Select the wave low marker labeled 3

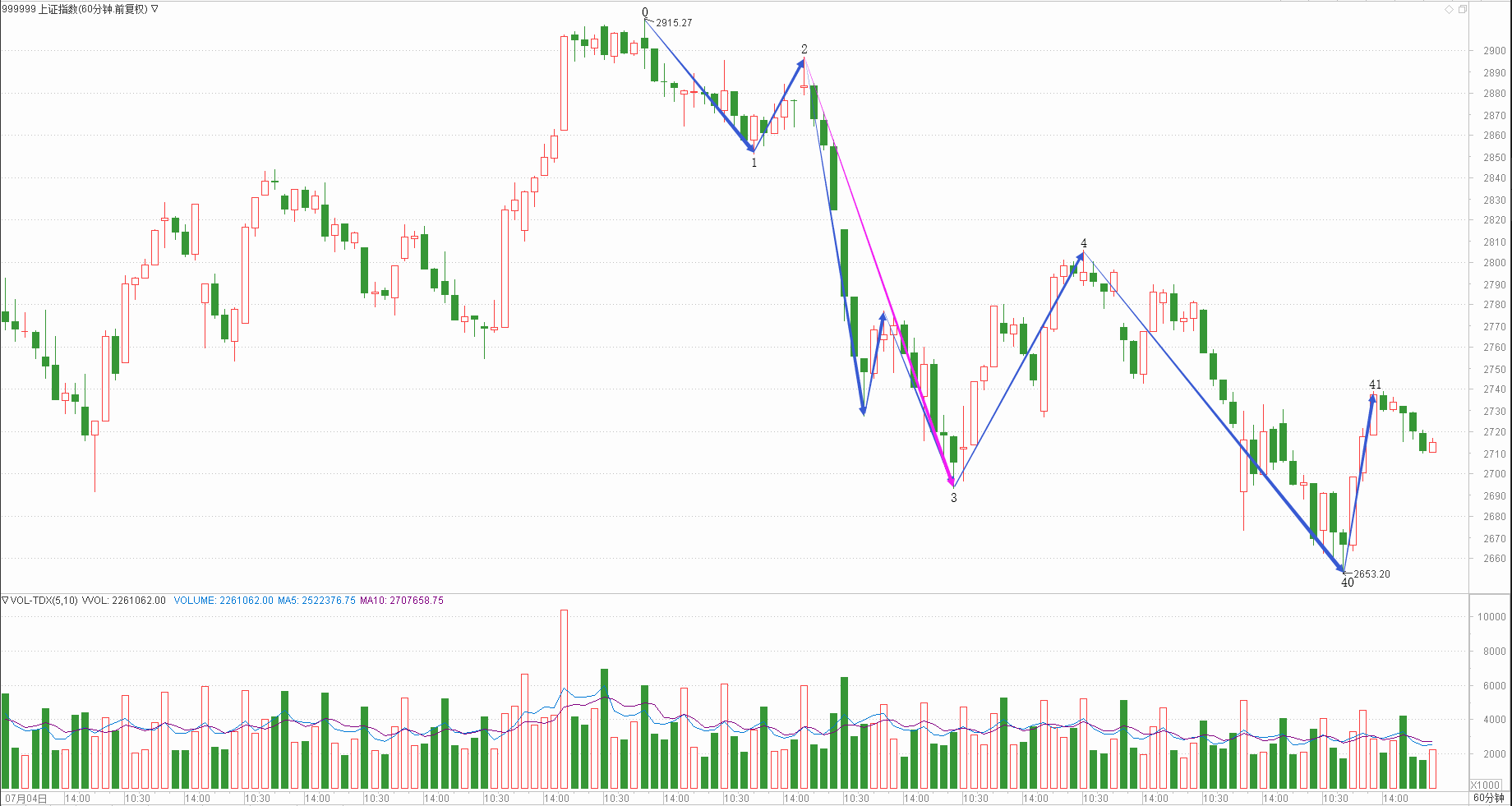(953, 497)
